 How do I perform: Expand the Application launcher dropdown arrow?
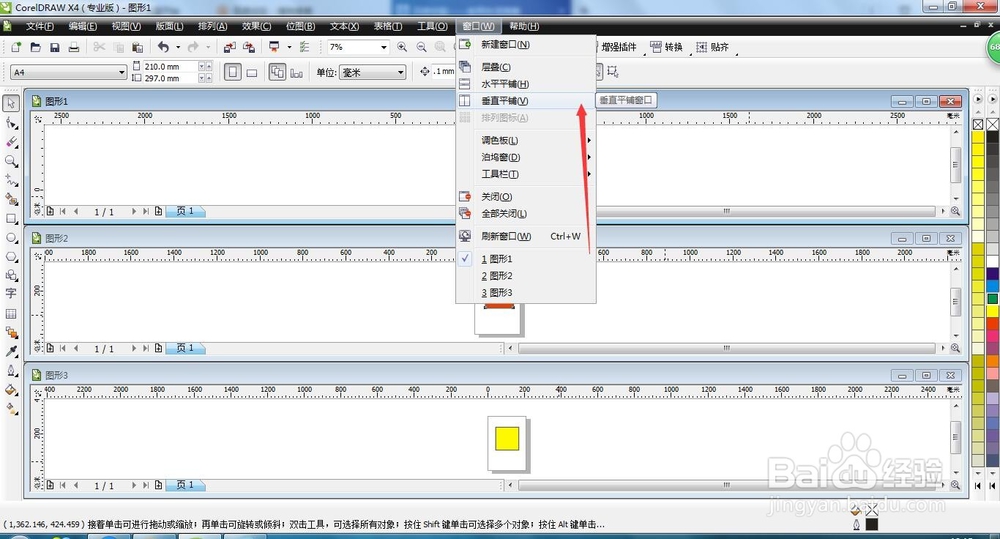pyautogui.click(x=289, y=47)
